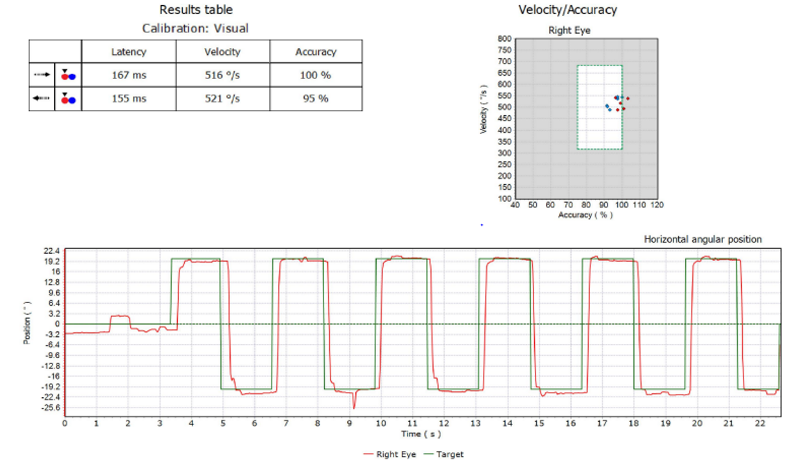Select the 521 °/s velocity cell
The height and width of the screenshot is (460, 800).
[x=222, y=98]
